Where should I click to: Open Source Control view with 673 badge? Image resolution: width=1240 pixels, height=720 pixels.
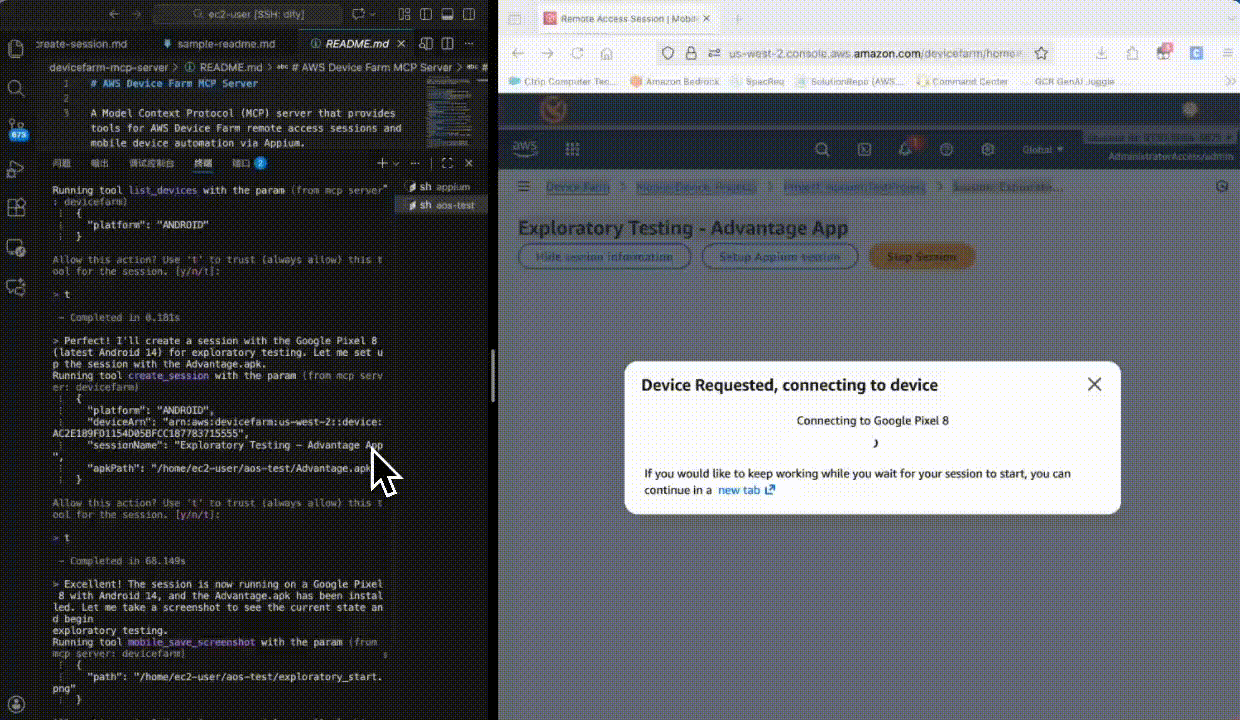(x=15, y=129)
